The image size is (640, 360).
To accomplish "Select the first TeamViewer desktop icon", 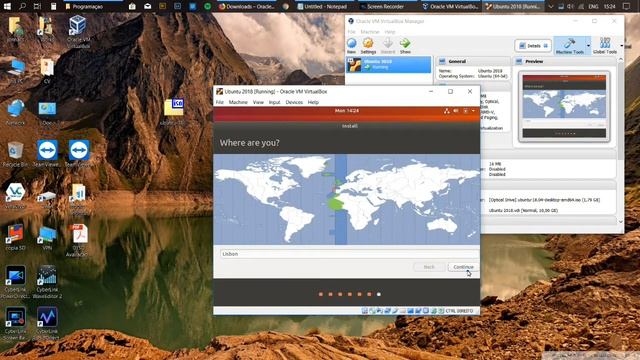I will (x=47, y=154).
